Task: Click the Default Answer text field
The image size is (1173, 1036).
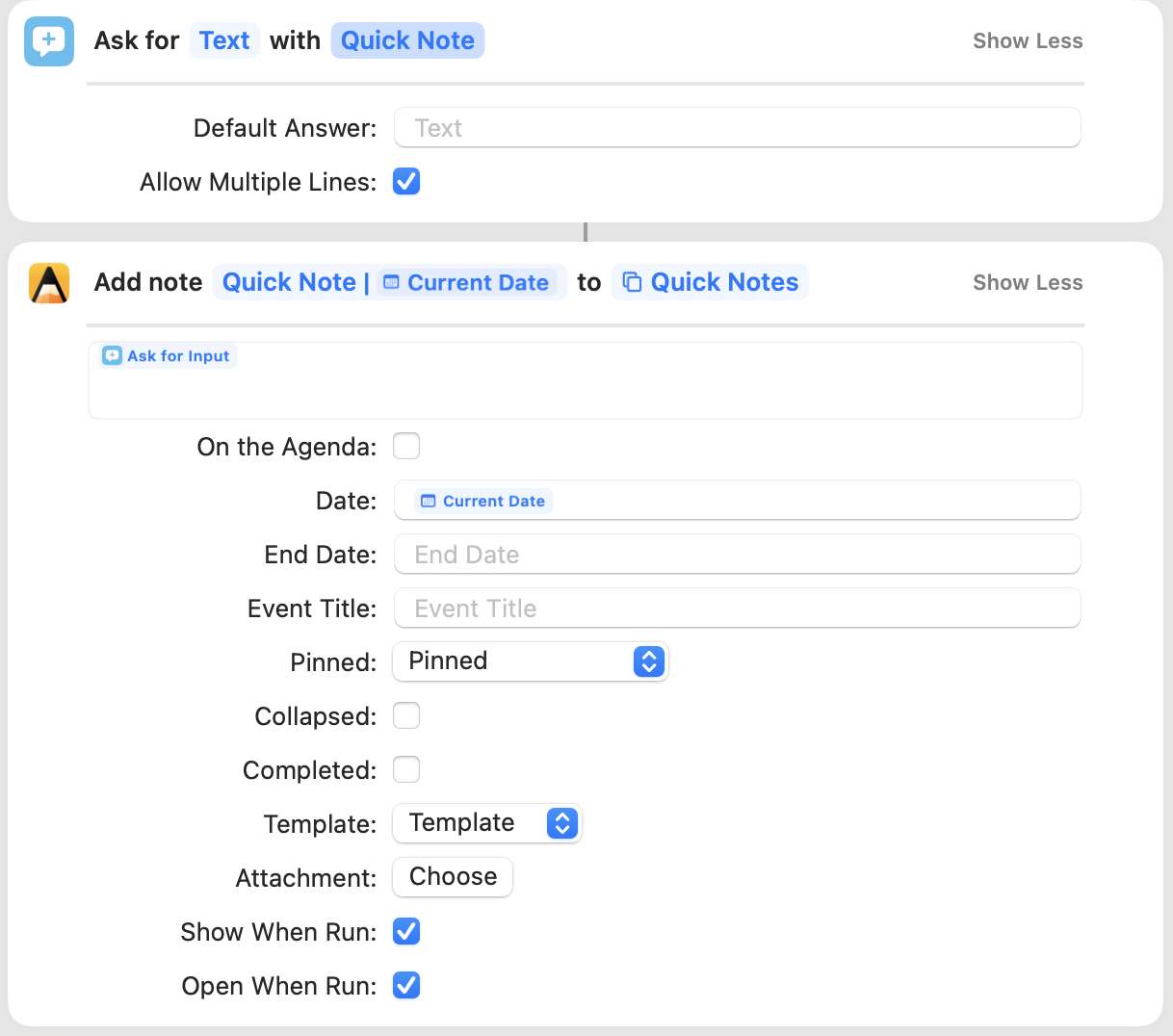Action: [738, 128]
